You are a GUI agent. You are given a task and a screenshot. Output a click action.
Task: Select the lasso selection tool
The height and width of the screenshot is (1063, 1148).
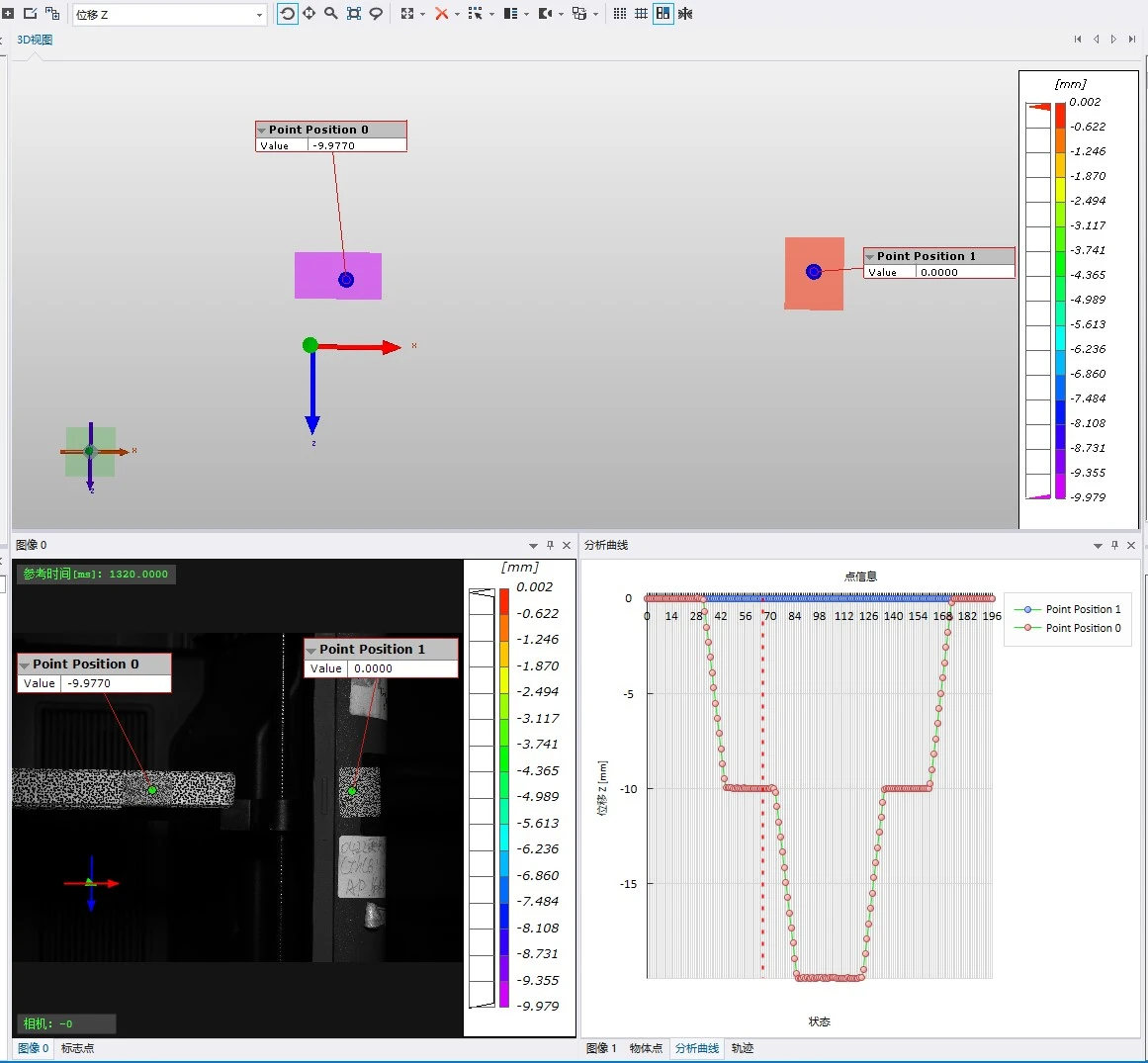[376, 13]
